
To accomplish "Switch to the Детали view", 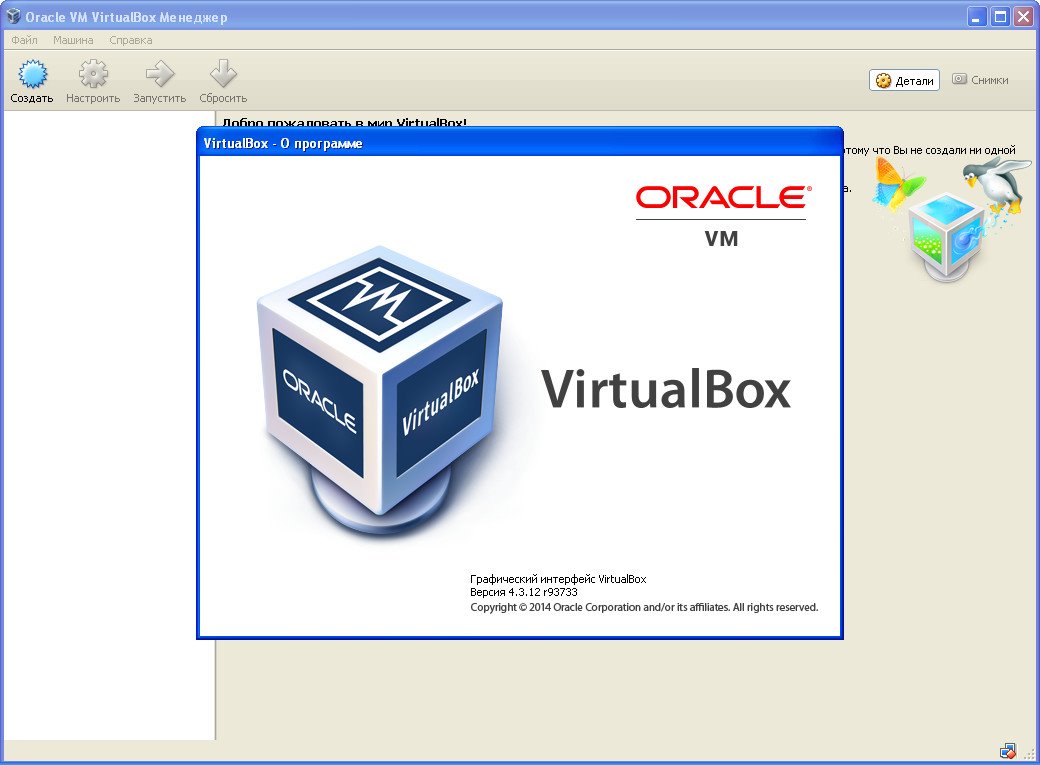I will point(904,81).
